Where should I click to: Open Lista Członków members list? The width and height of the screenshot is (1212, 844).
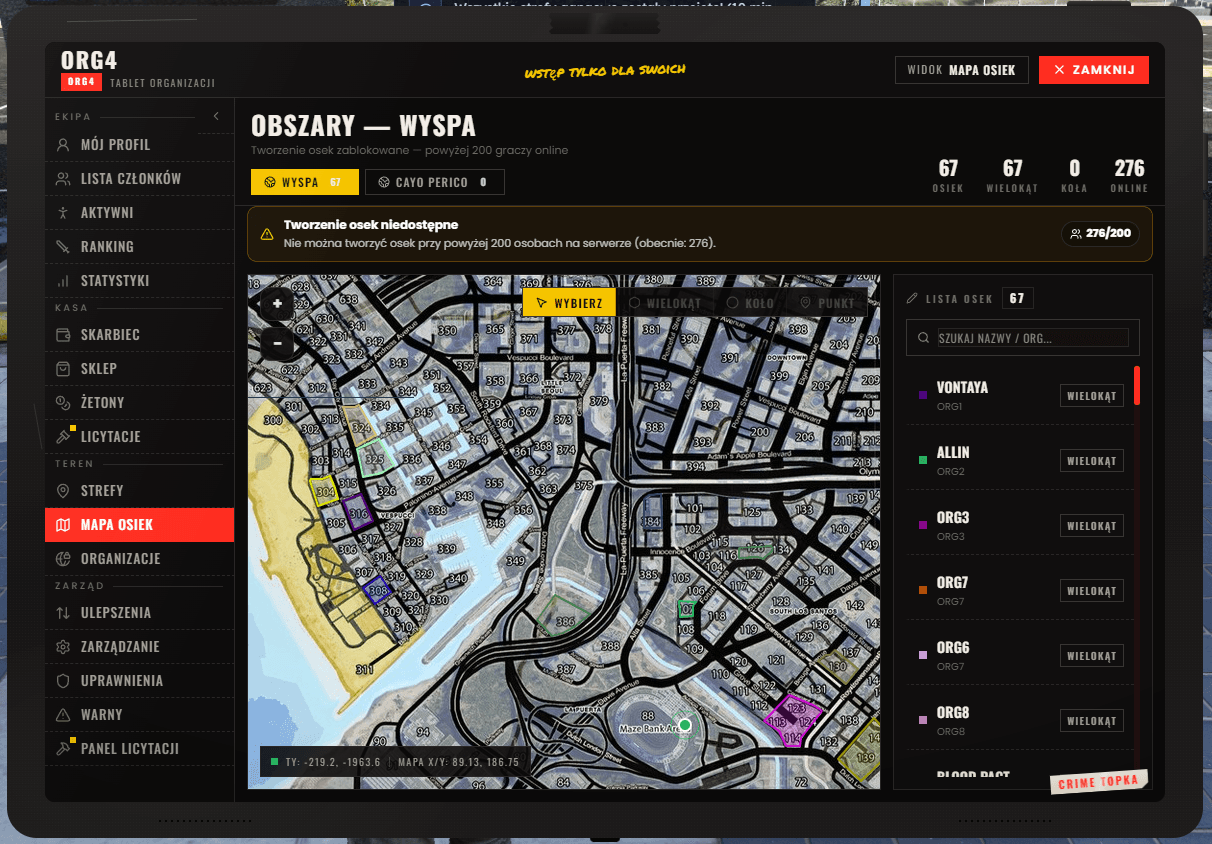pyautogui.click(x=139, y=179)
